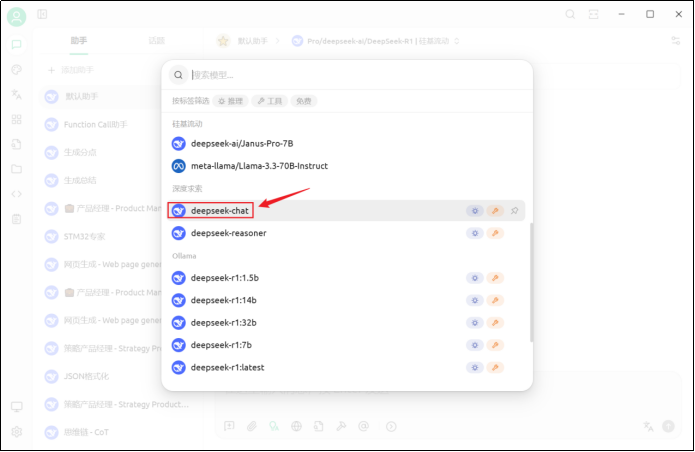Select meta-llama/Llama-3.3-70B-Instruct model
Screen dimensions: 695x452
(348, 166)
